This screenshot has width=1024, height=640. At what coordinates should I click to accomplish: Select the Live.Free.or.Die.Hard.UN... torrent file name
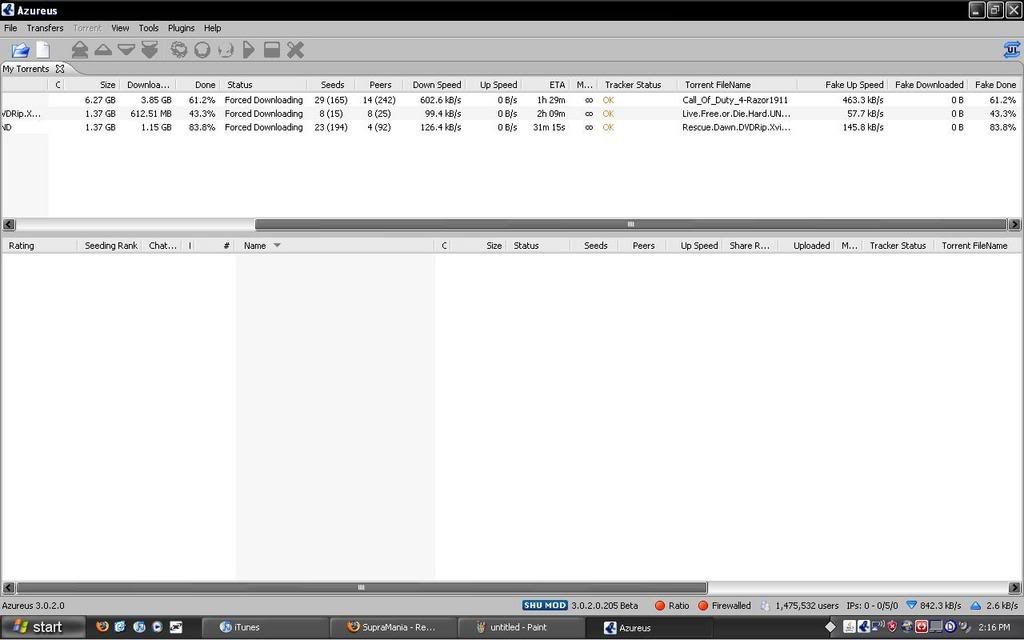736,114
